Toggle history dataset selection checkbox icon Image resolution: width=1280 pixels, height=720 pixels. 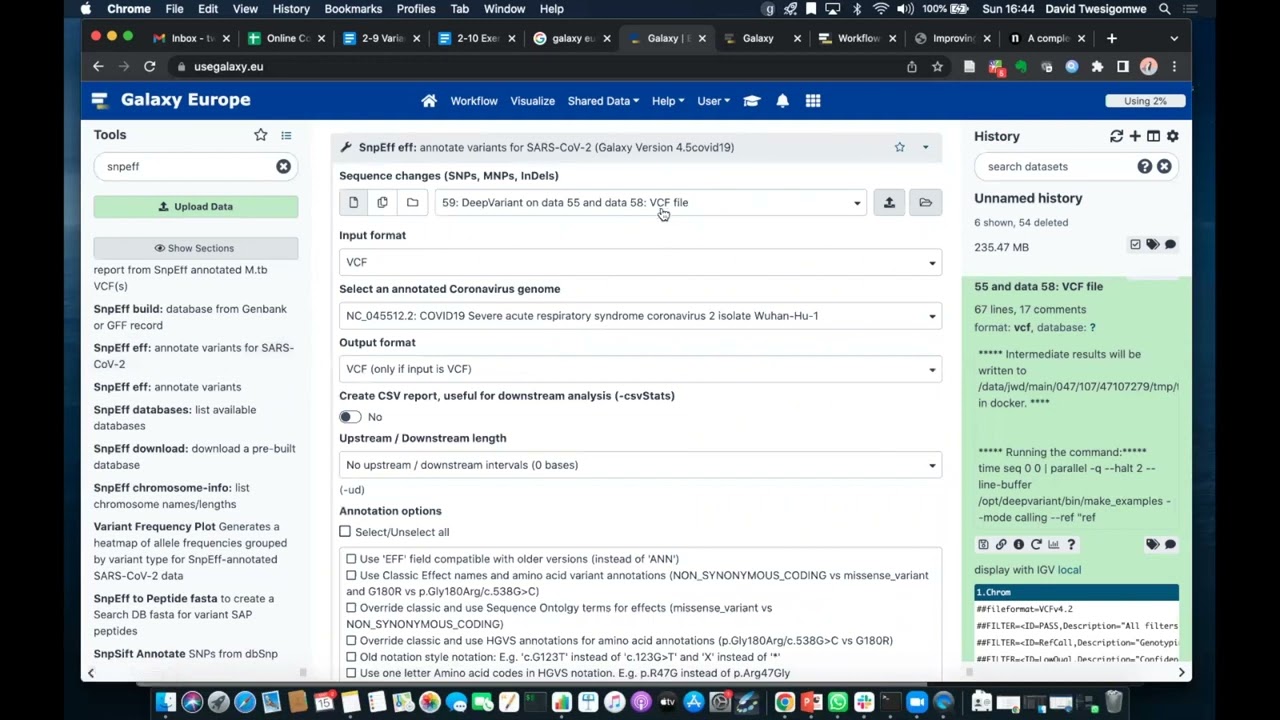[1135, 245]
